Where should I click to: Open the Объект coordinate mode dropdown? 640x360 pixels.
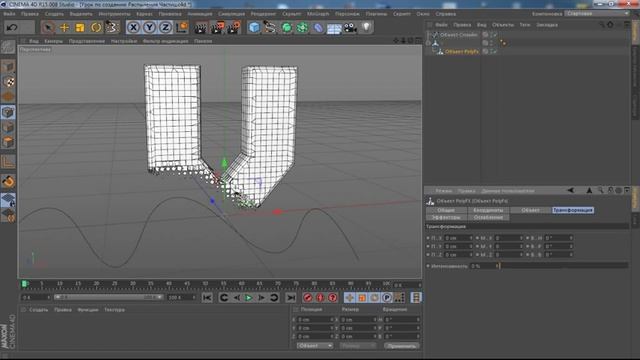[x=315, y=346]
